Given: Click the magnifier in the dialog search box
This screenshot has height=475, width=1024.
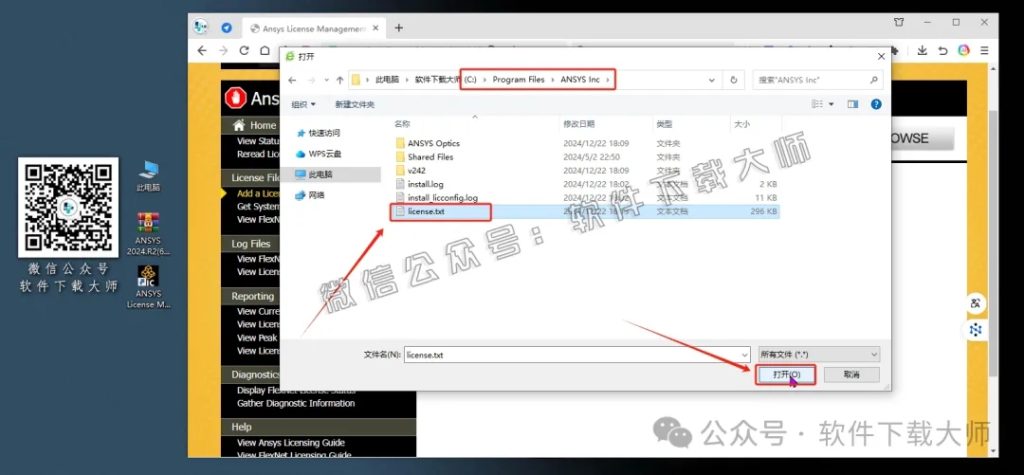Looking at the screenshot, I should (874, 80).
